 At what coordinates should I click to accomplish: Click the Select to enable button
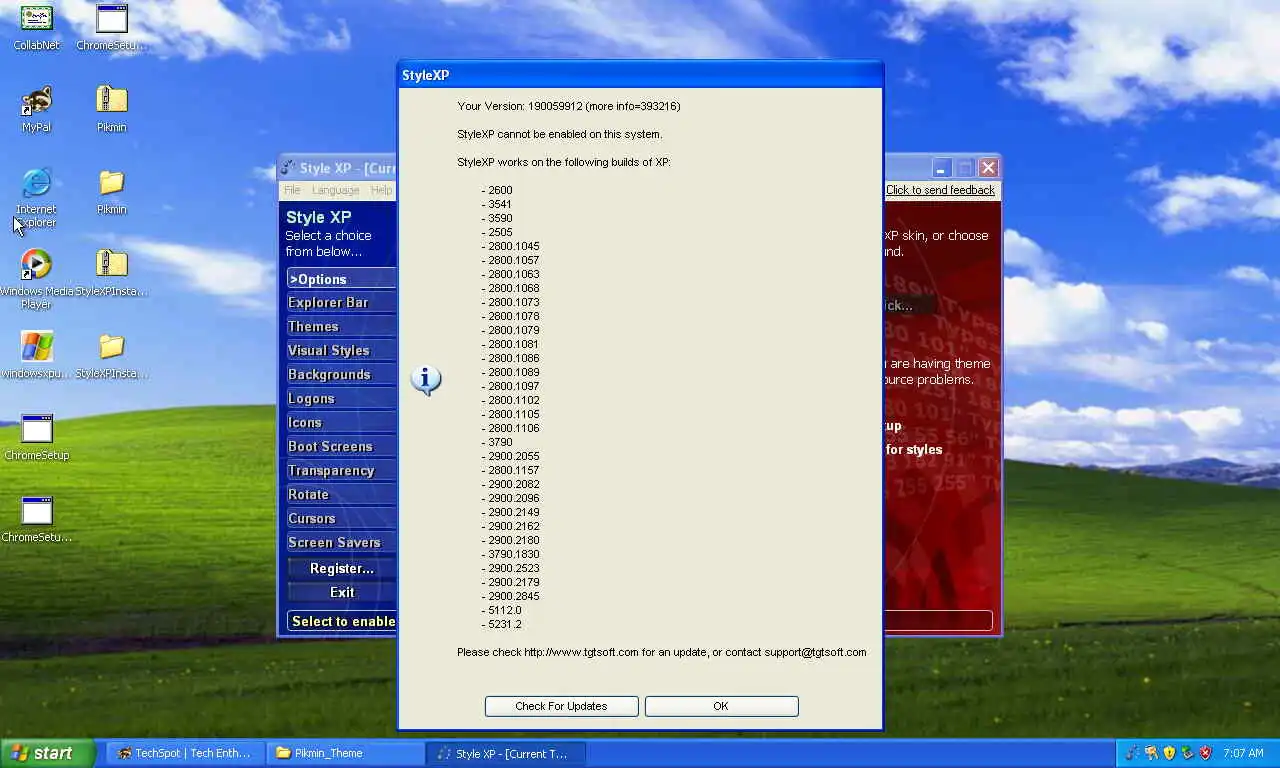[341, 621]
